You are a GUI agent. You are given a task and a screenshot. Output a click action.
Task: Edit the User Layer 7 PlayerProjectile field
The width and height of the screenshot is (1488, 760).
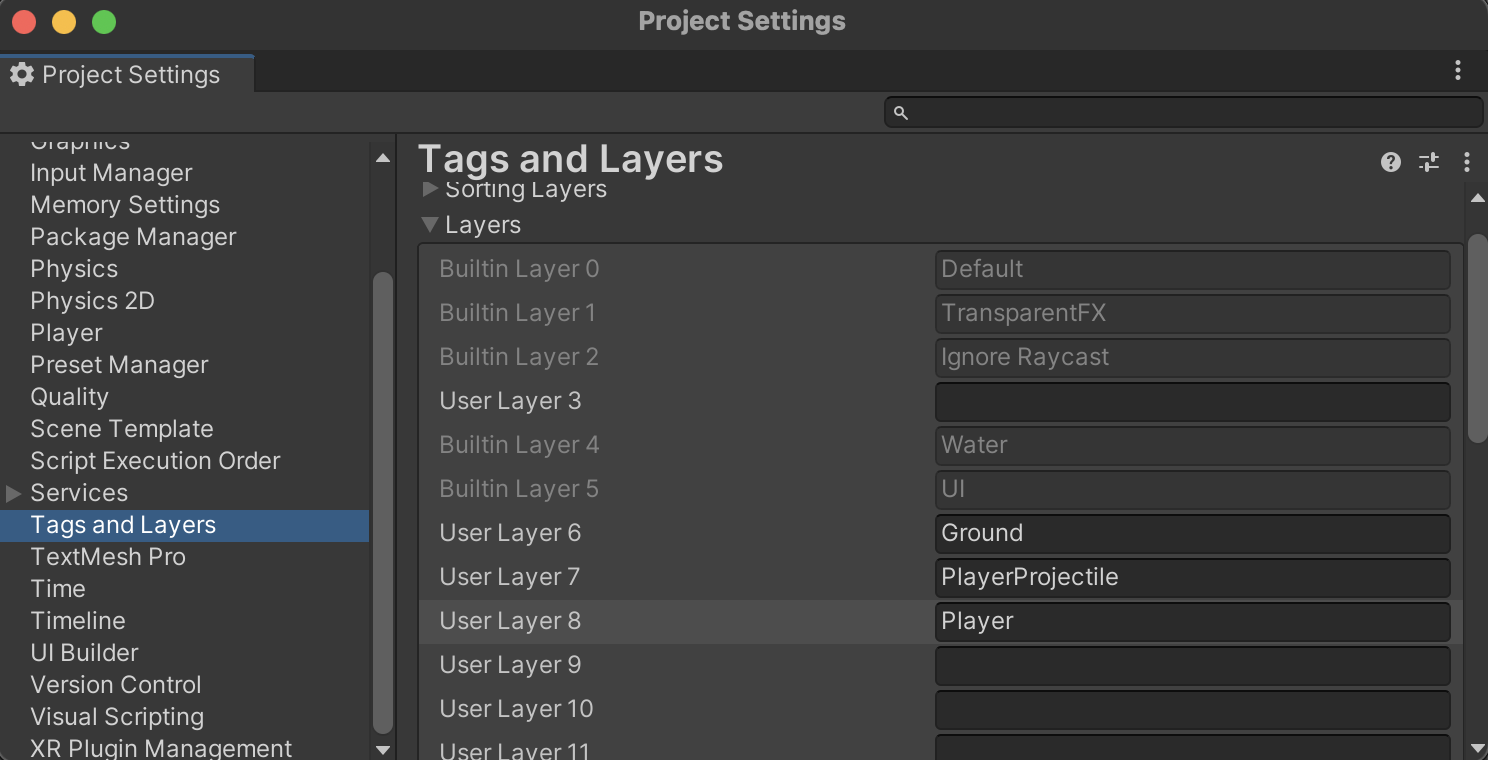pos(1192,578)
